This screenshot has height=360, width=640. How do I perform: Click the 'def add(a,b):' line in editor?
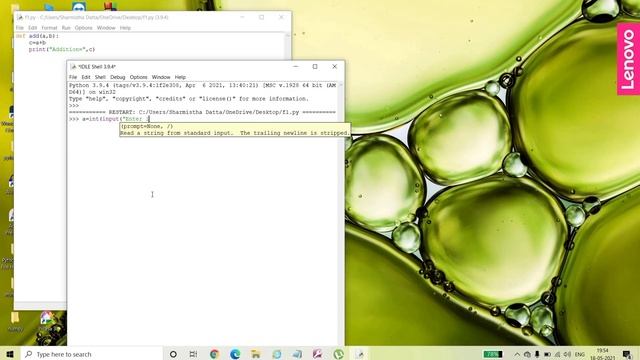pos(37,36)
